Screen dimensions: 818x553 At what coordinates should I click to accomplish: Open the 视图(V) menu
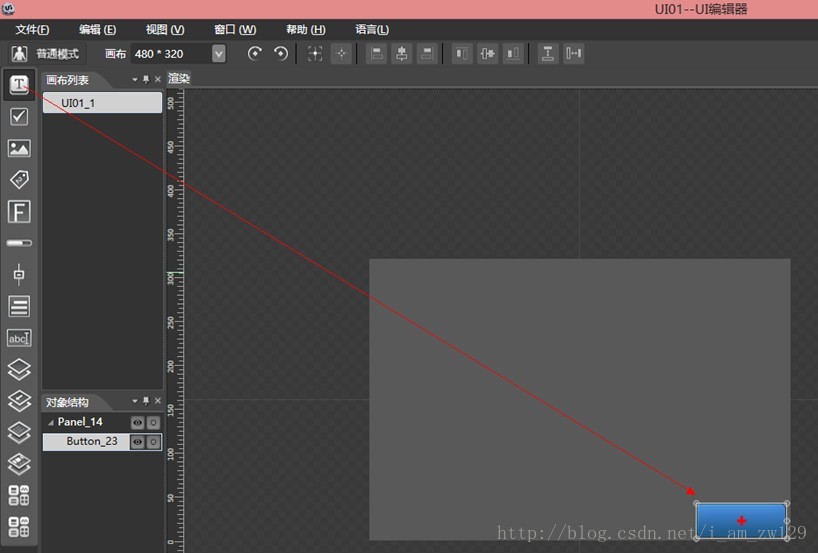click(165, 30)
